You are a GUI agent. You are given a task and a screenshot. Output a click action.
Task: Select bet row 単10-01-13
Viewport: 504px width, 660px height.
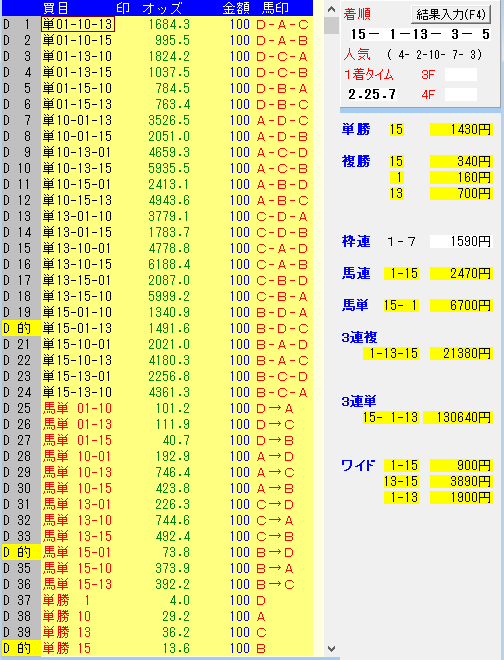coord(157,120)
